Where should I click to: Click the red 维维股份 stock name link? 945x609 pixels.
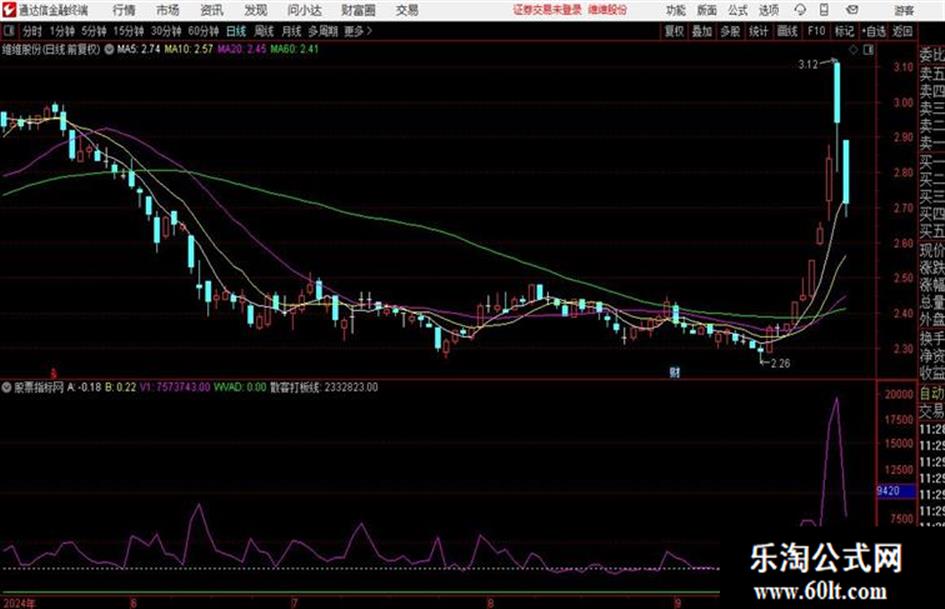click(x=608, y=10)
